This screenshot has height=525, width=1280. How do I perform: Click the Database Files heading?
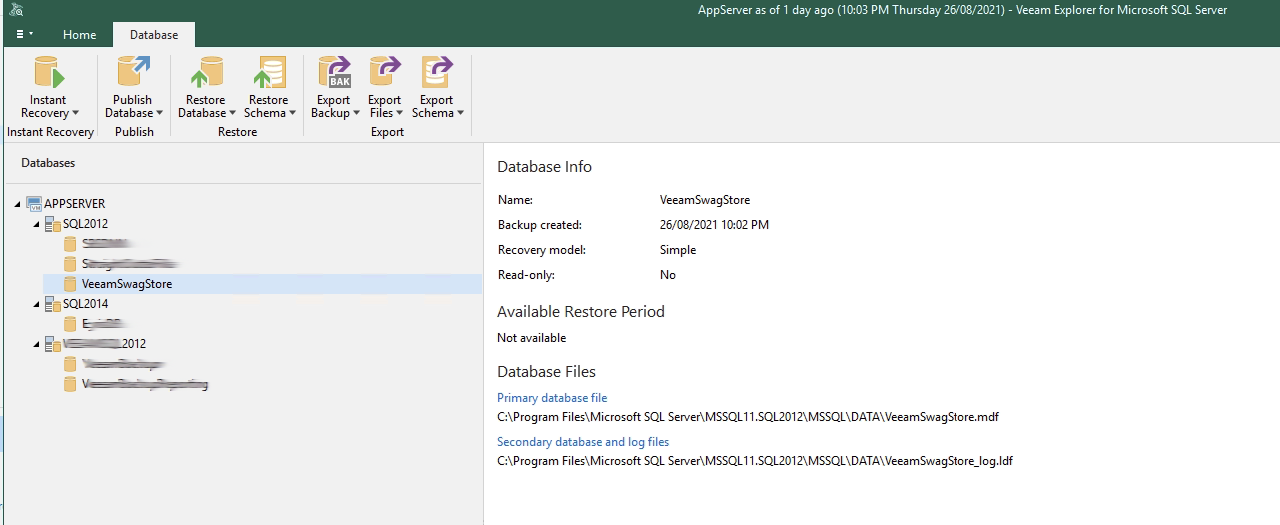coord(546,371)
